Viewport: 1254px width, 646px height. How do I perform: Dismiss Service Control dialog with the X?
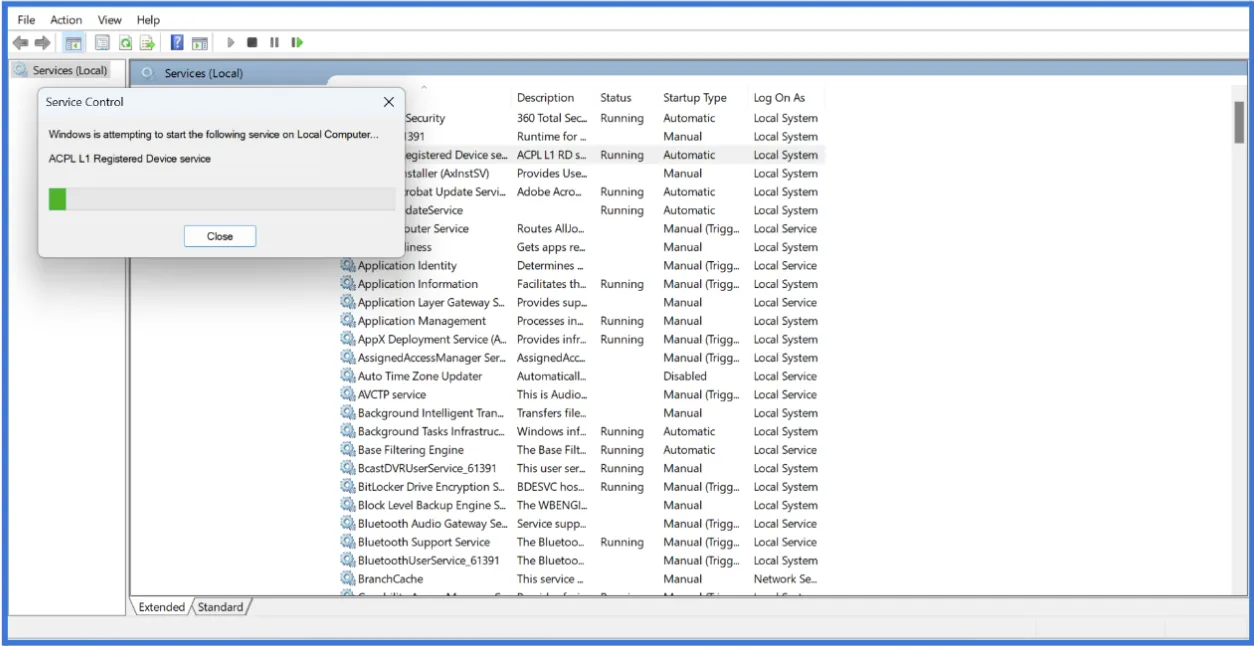pyautogui.click(x=389, y=102)
